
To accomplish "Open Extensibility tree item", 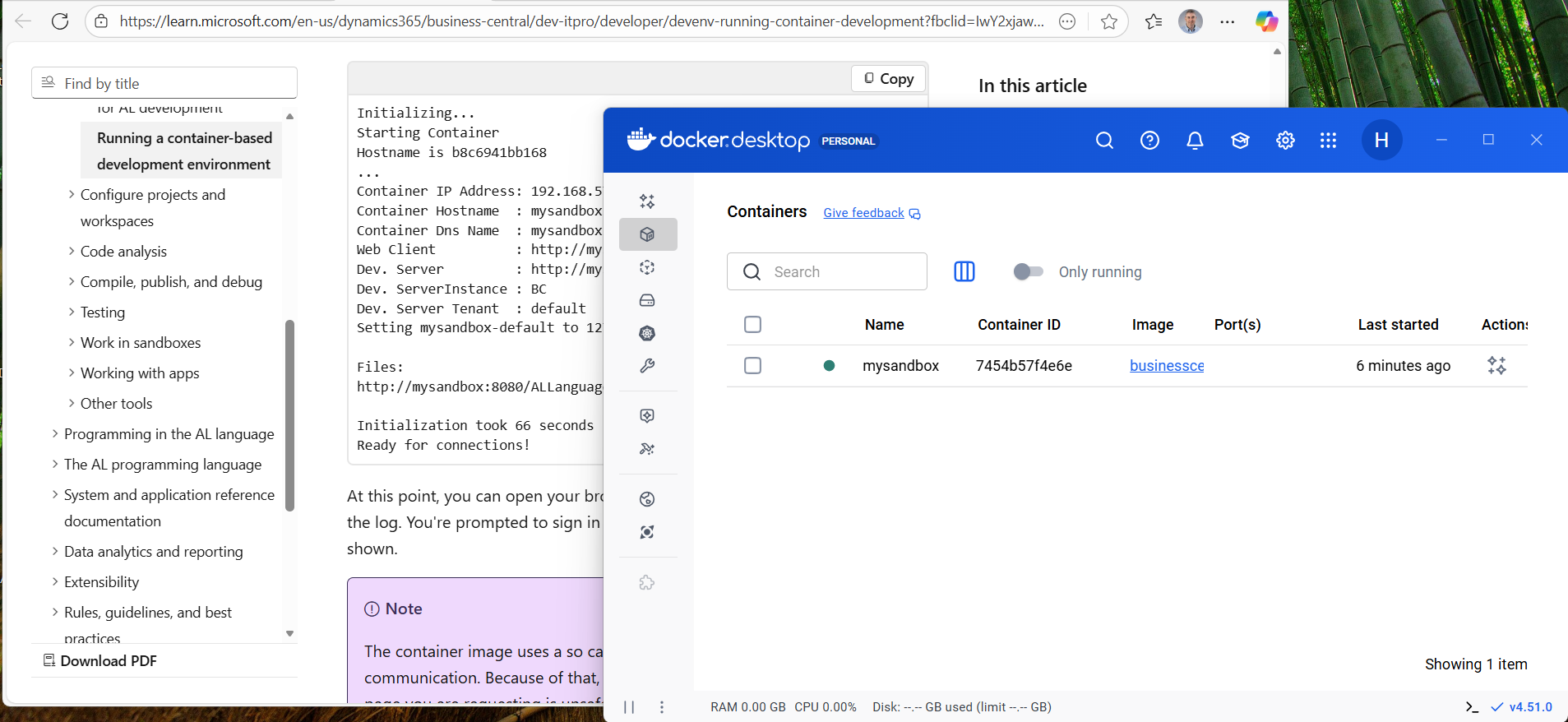I will pyautogui.click(x=102, y=581).
